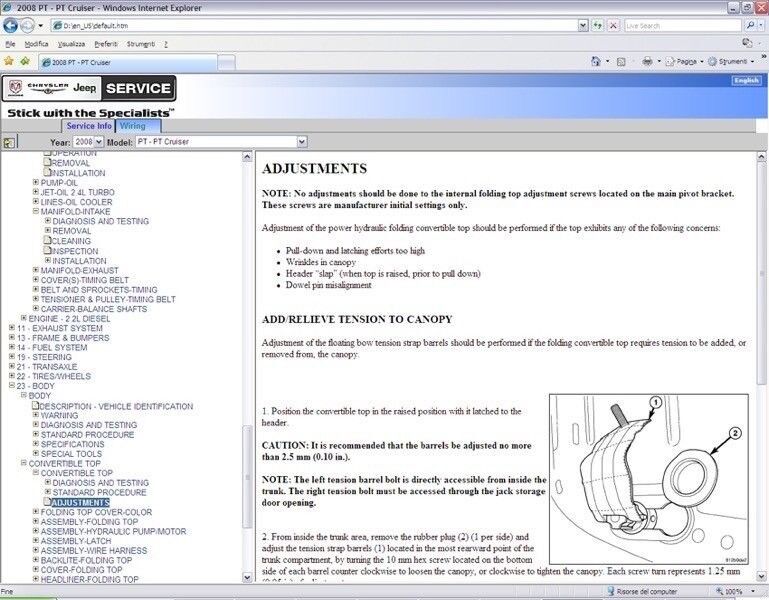This screenshot has width=769, height=600.
Task: Open the Preferiti menu
Action: coord(105,44)
